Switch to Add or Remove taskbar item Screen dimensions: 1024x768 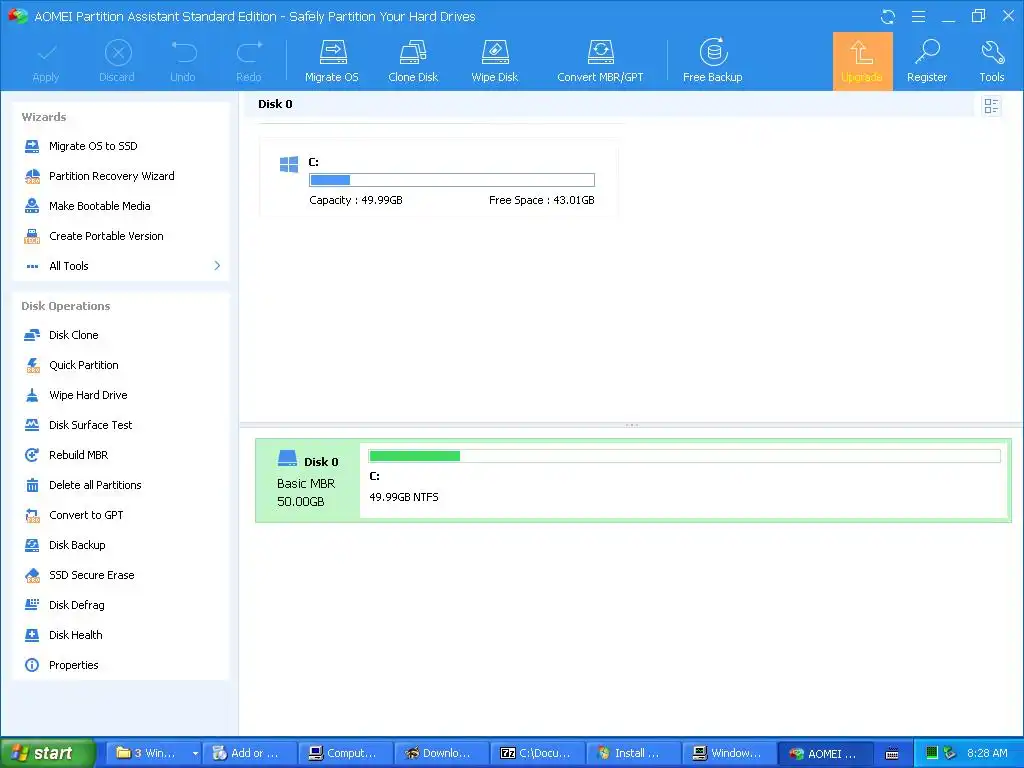[x=249, y=753]
